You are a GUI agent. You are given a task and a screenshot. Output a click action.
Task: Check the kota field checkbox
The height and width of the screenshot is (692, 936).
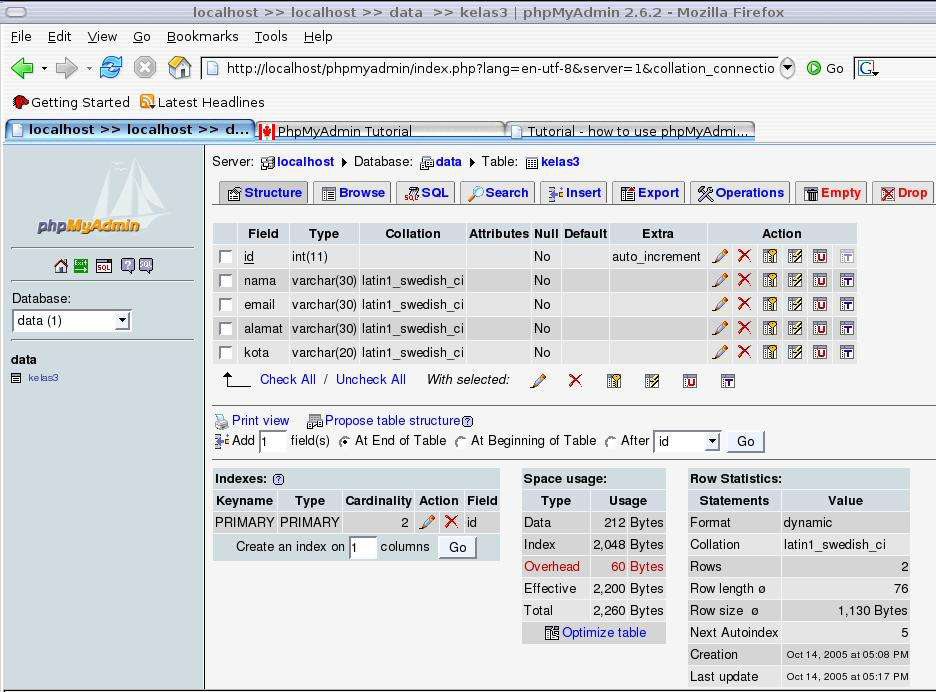coord(226,352)
